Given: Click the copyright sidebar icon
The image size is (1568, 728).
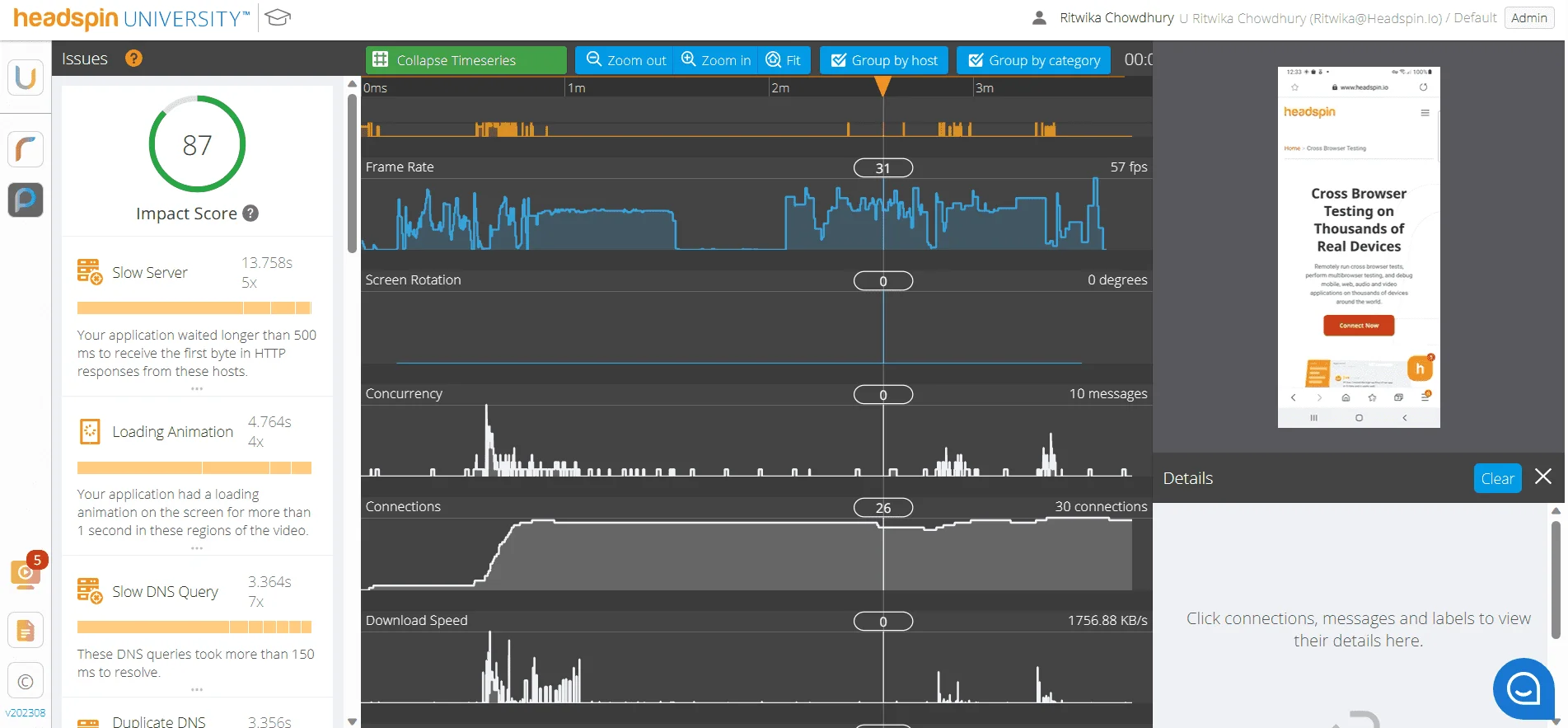Looking at the screenshot, I should pyautogui.click(x=26, y=682).
